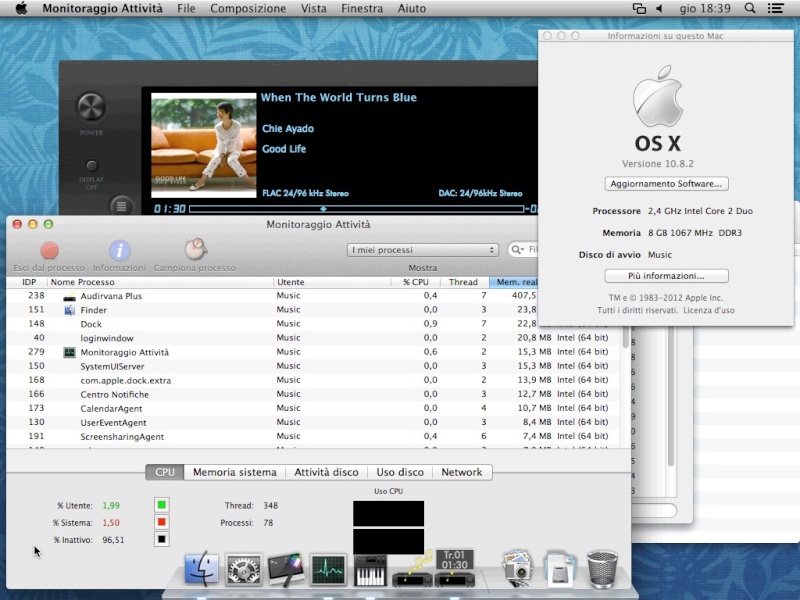Viewport: 800px width, 600px height.
Task: Open the piano keyboard MIDI Dock icon
Action: tap(370, 570)
